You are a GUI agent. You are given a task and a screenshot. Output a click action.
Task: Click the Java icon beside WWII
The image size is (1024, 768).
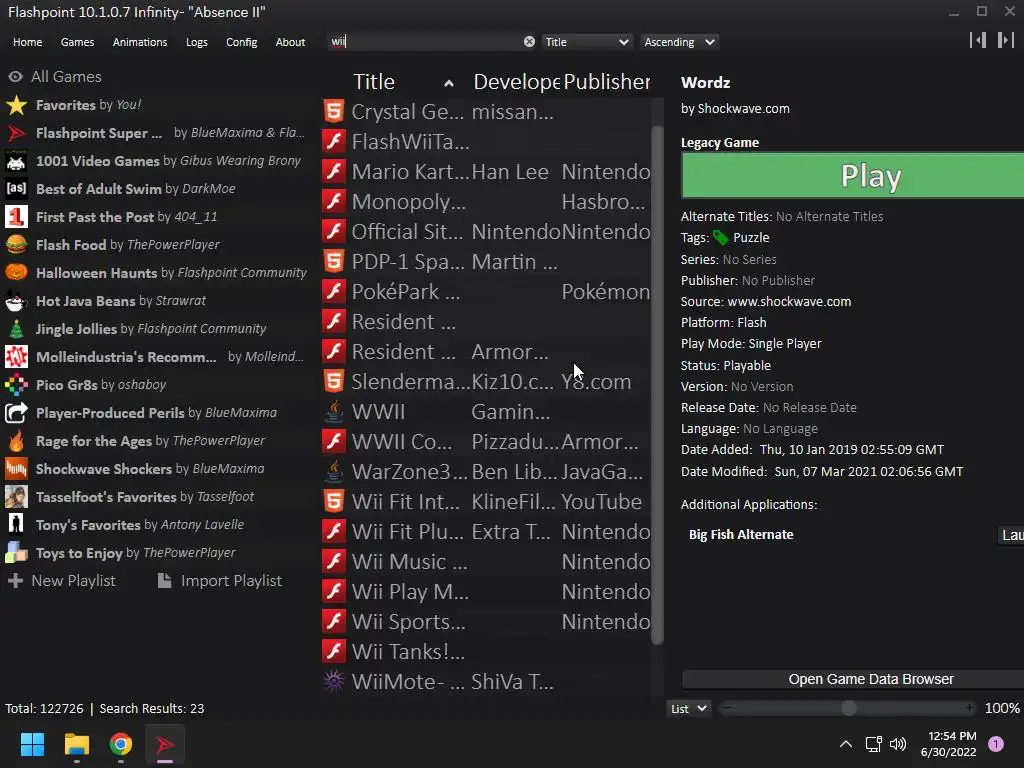(334, 411)
